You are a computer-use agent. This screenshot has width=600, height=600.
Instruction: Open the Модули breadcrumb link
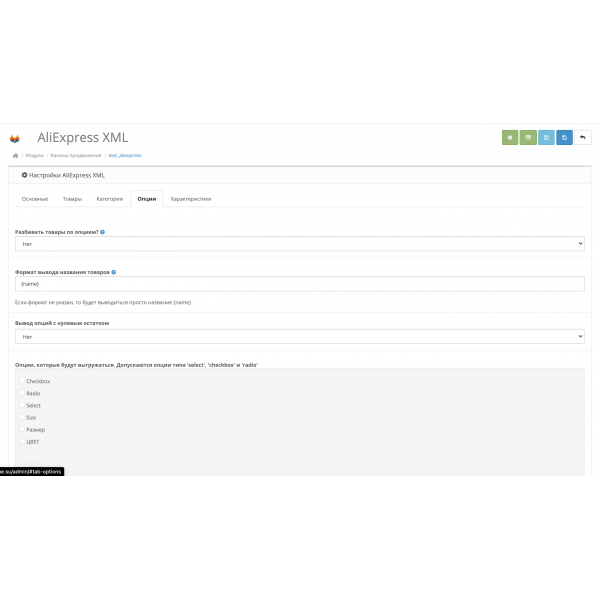click(x=34, y=155)
